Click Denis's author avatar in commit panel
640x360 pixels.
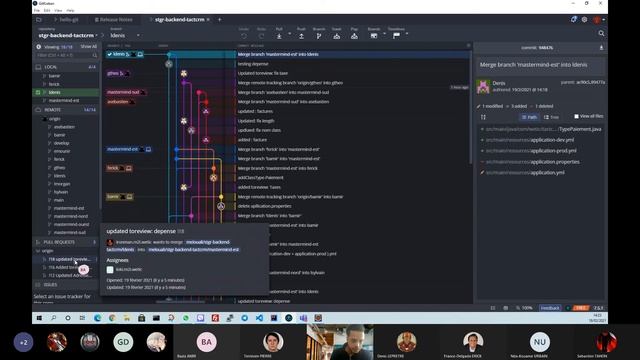[x=483, y=87]
